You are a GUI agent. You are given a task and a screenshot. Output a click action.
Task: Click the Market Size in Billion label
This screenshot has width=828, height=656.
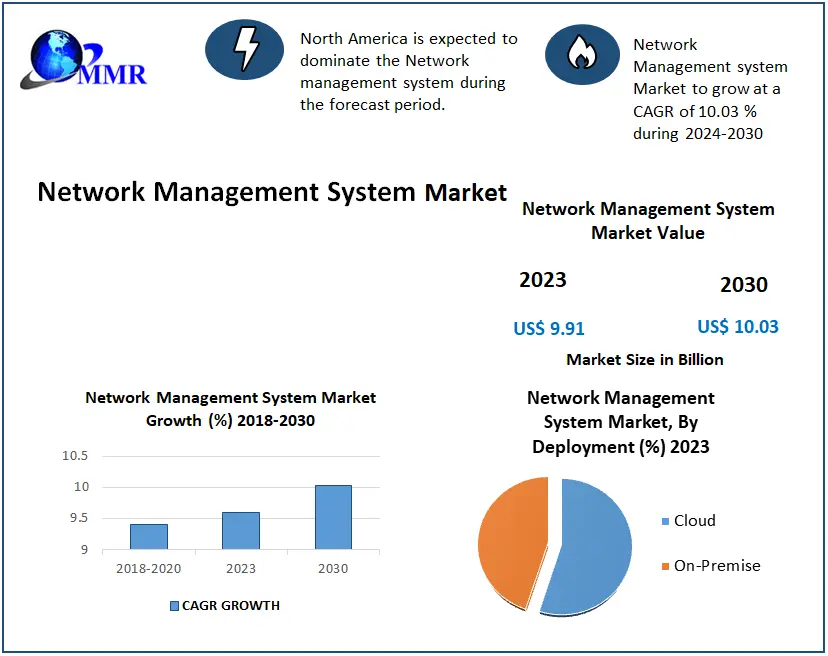[x=644, y=359]
